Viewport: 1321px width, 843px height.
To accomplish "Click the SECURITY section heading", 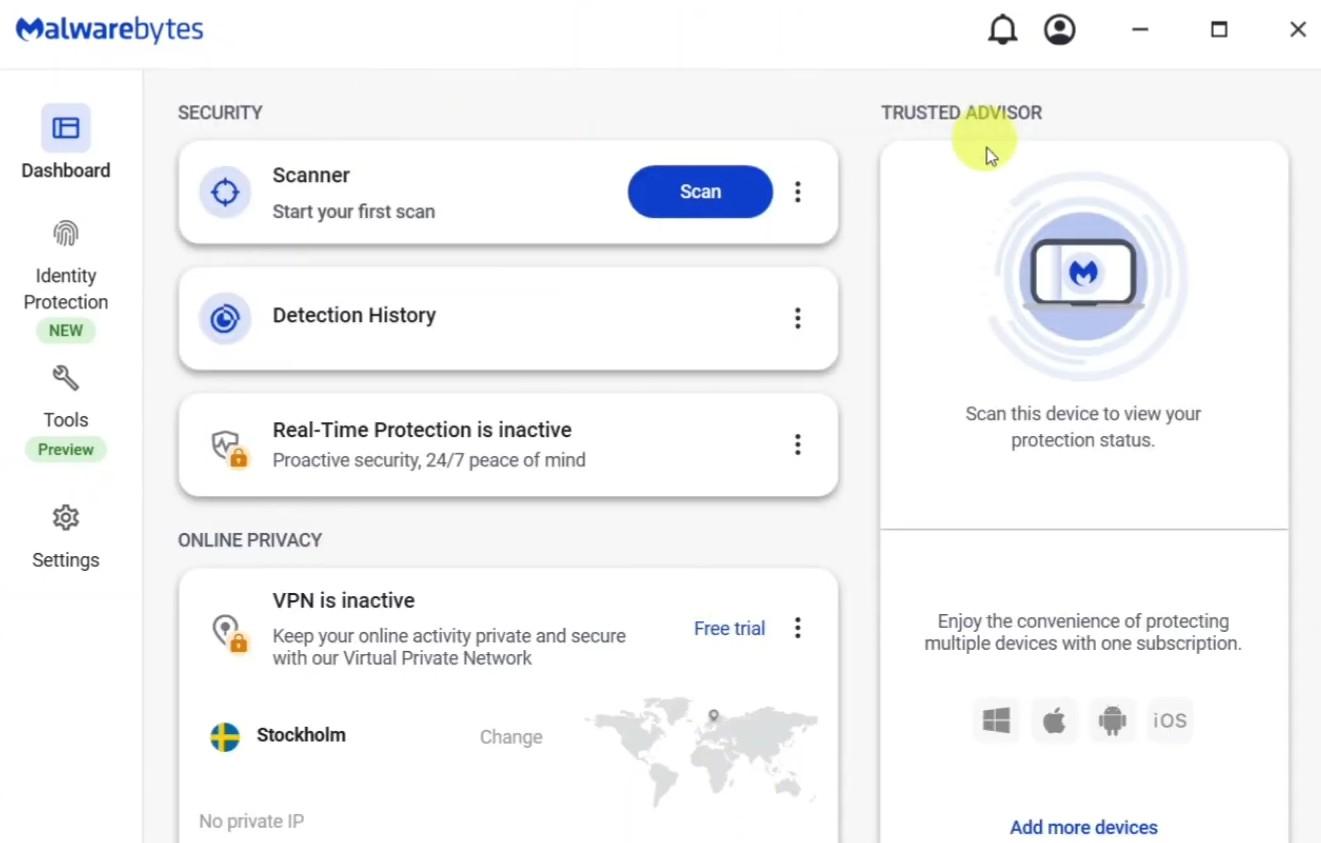I will tap(220, 113).
